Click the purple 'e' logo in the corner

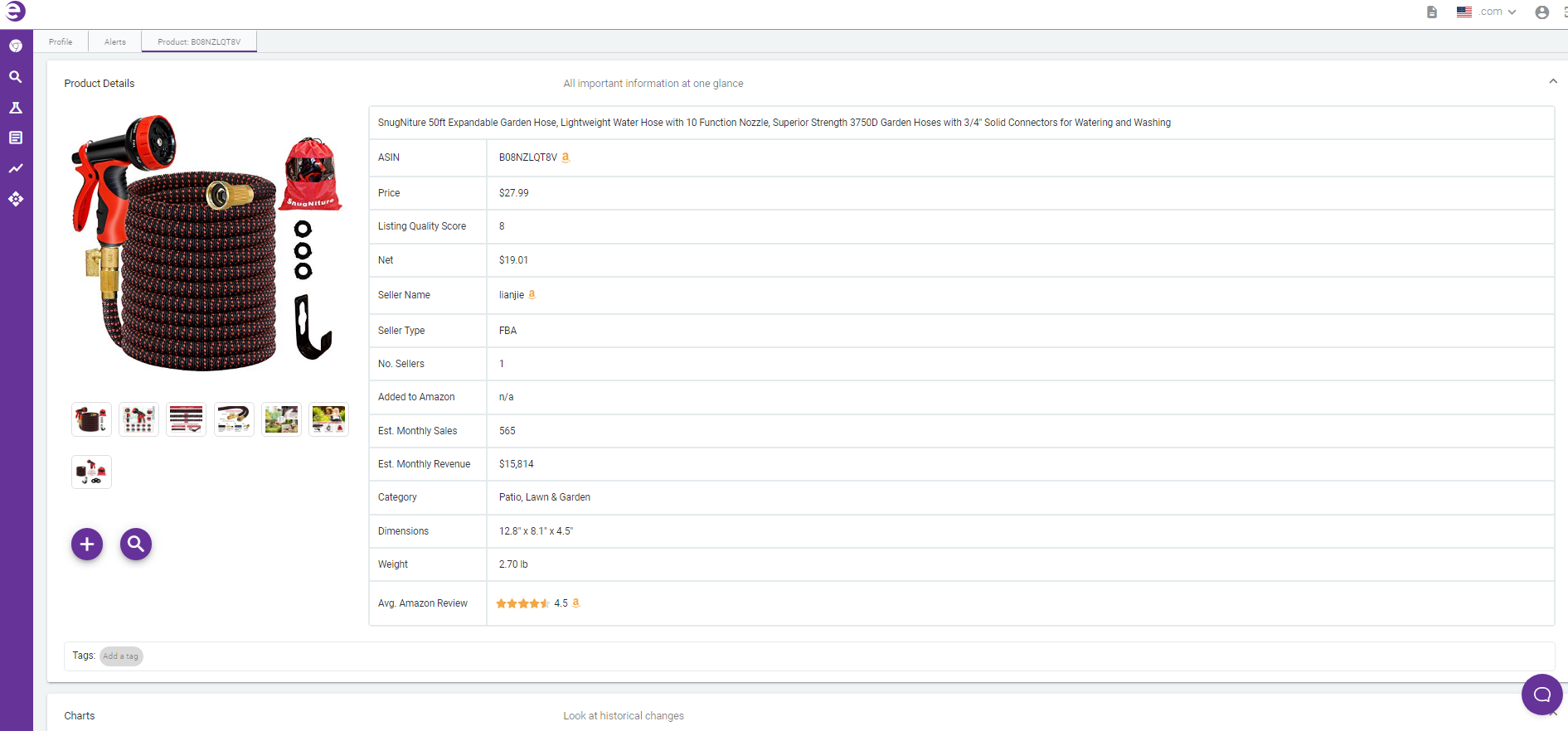(x=15, y=11)
